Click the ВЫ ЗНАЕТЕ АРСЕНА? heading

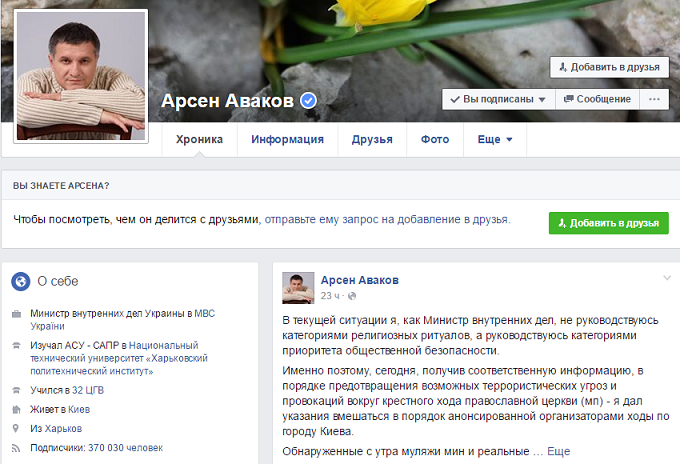click(x=61, y=186)
